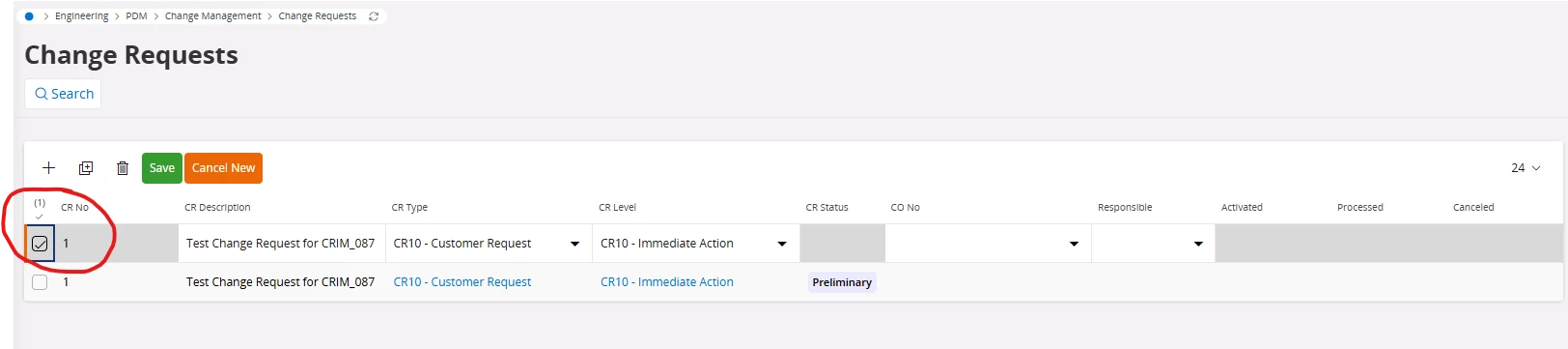This screenshot has height=349, width=1568.
Task: Open Change Management breadcrumb item
Action: [212, 16]
